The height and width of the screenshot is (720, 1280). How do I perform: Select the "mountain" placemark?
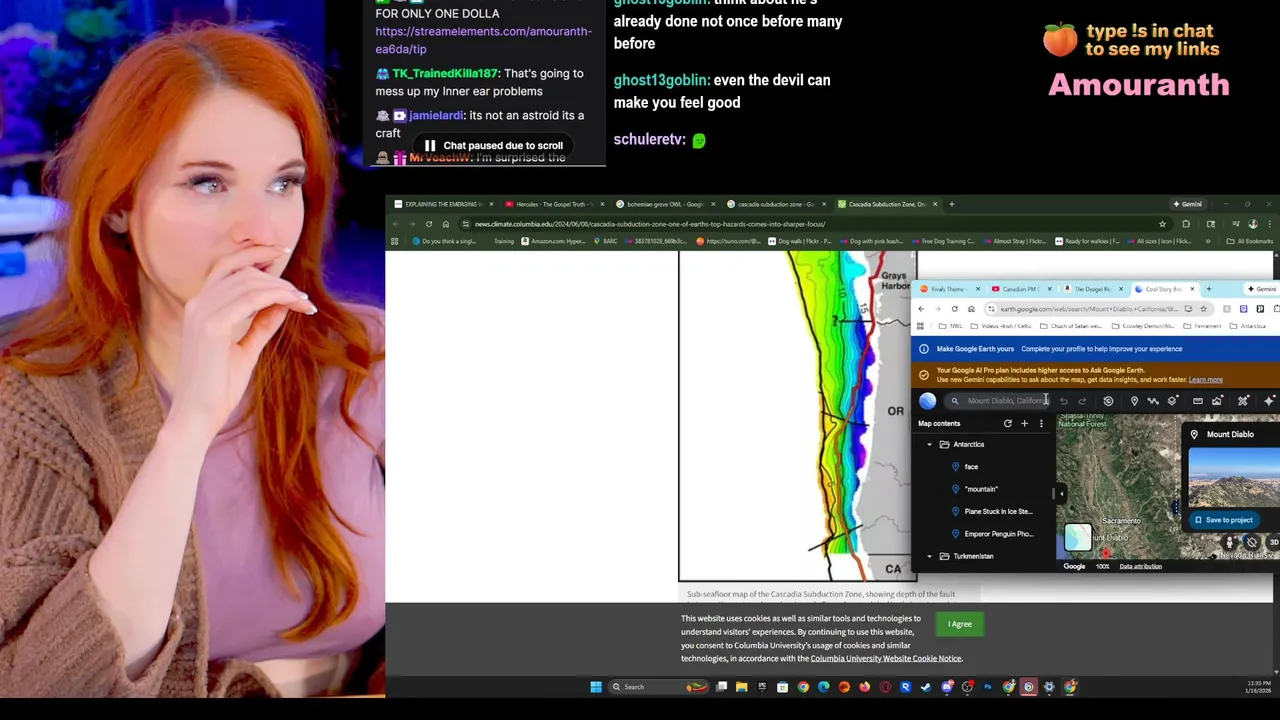tap(981, 489)
